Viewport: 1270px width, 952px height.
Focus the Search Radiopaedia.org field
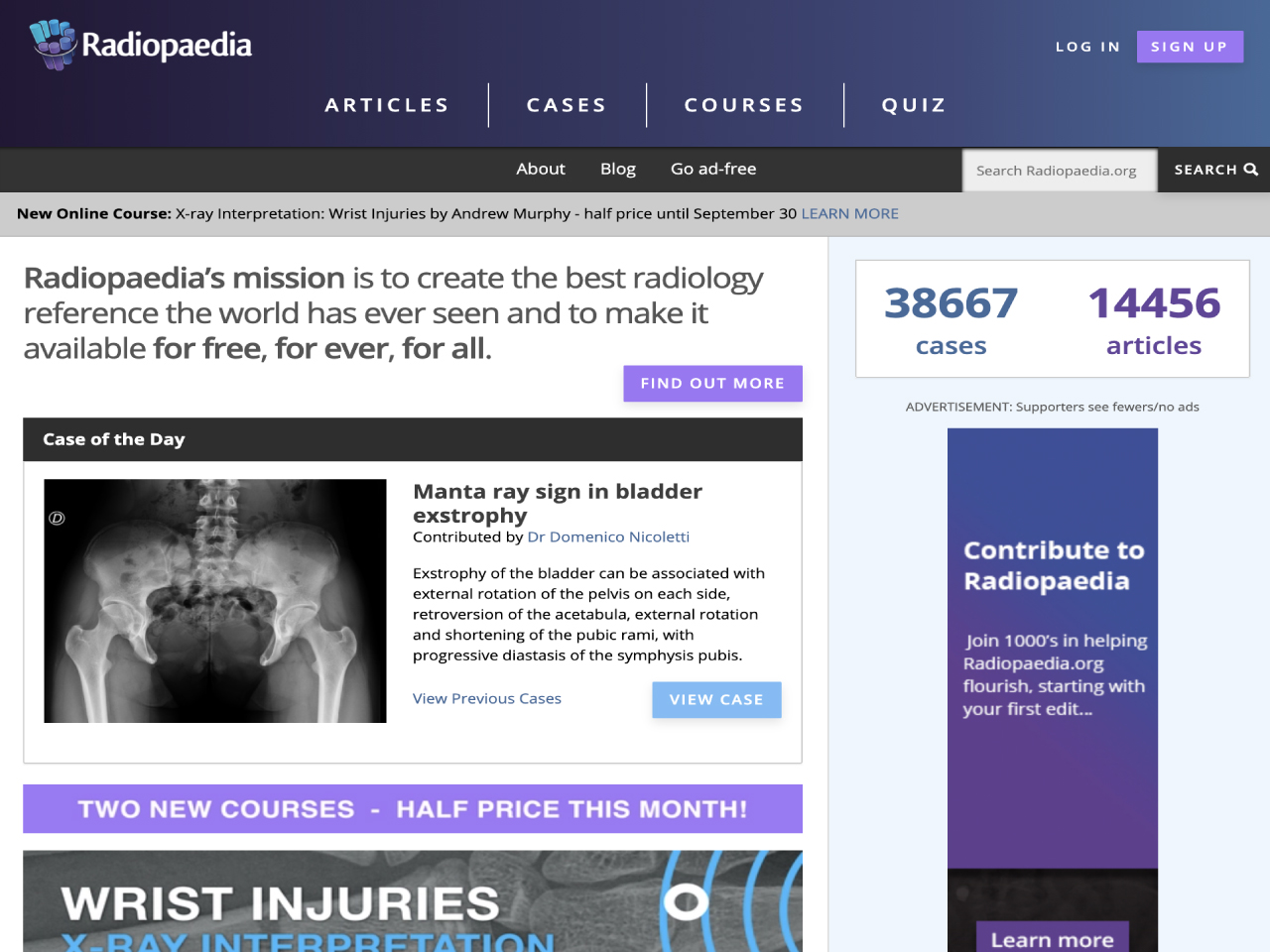tap(1060, 171)
